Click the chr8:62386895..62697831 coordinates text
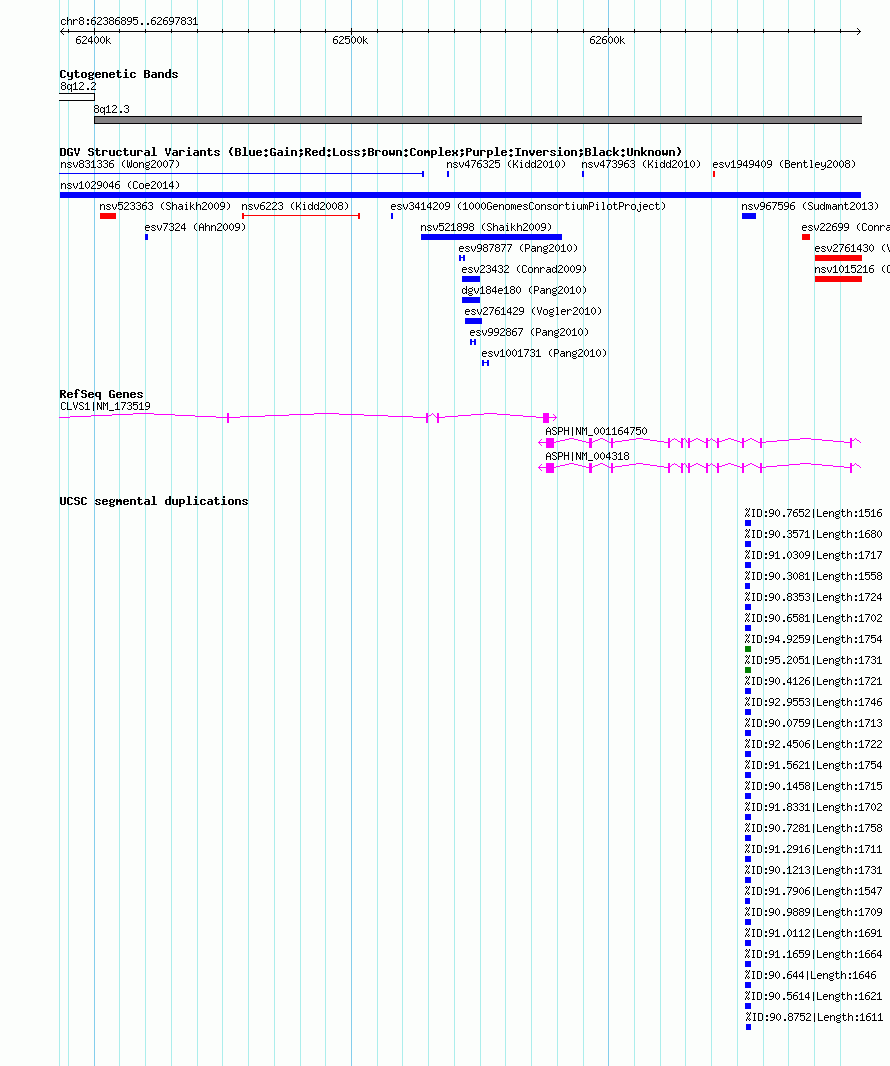 coord(129,22)
